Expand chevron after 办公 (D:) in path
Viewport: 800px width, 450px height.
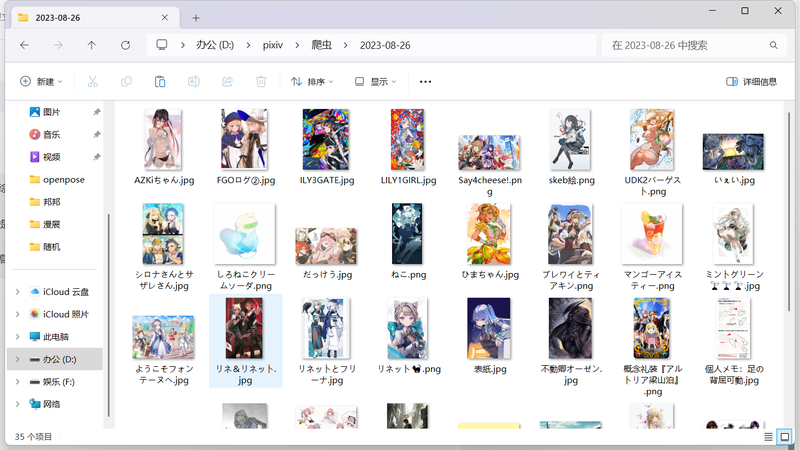tap(248, 45)
